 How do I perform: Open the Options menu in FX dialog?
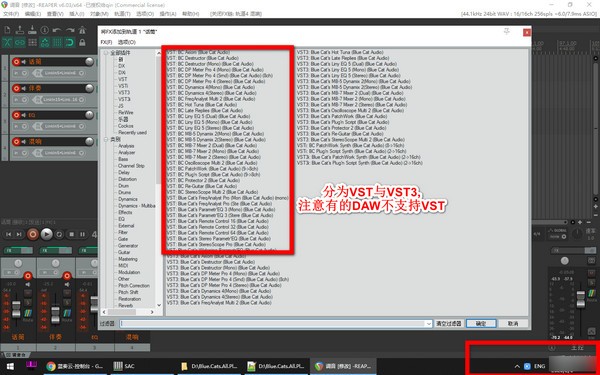tap(127, 42)
